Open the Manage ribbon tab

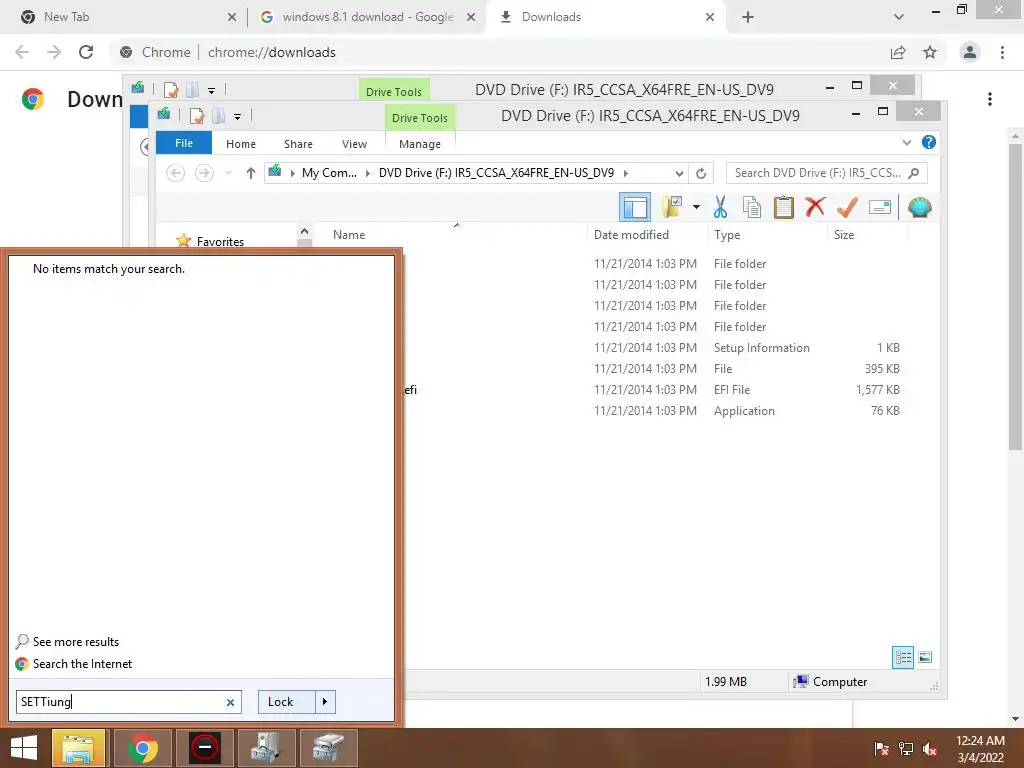point(420,144)
